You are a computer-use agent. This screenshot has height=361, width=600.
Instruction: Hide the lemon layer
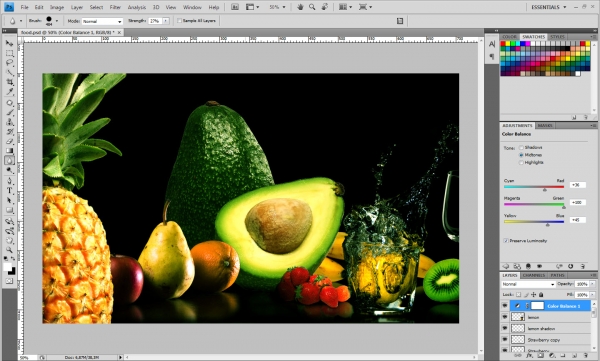505,317
